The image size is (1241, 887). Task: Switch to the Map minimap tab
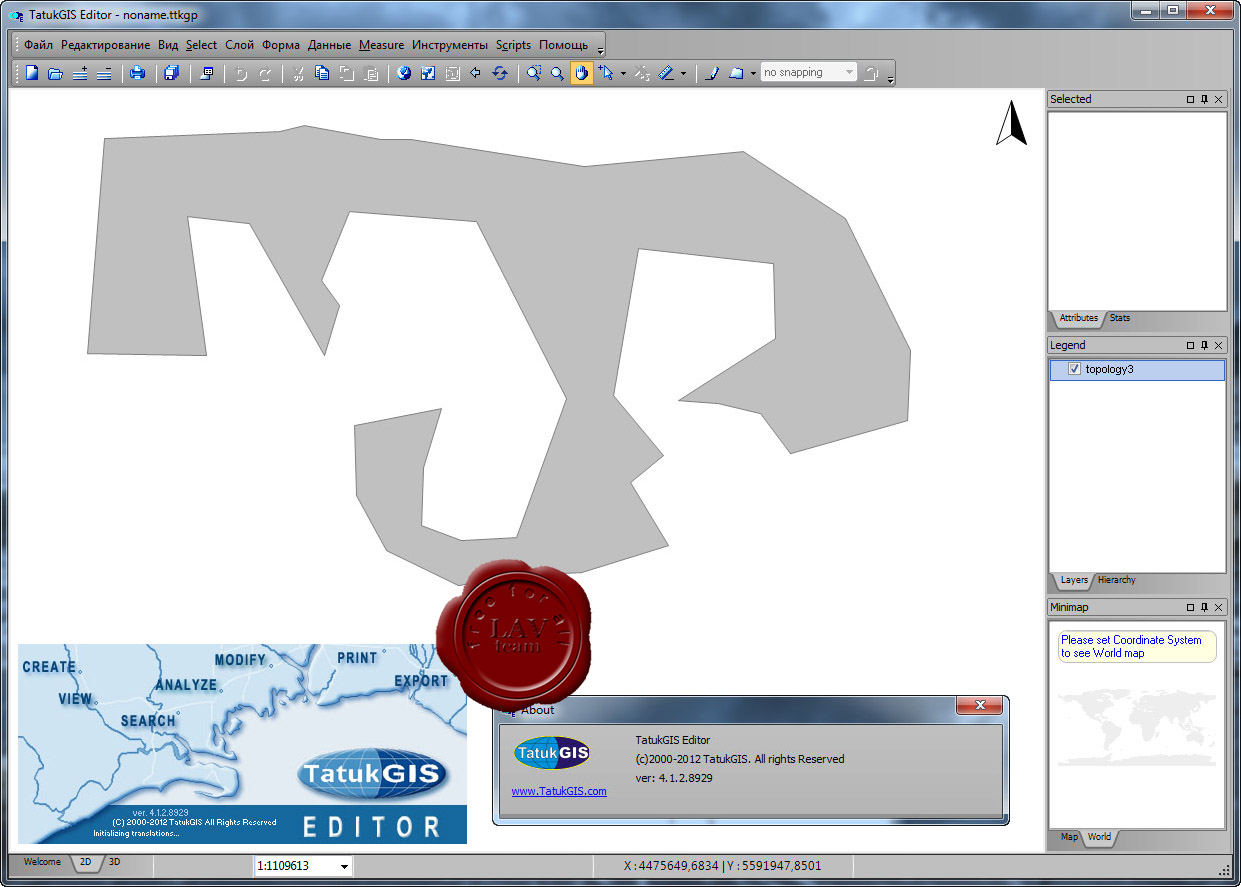1069,837
